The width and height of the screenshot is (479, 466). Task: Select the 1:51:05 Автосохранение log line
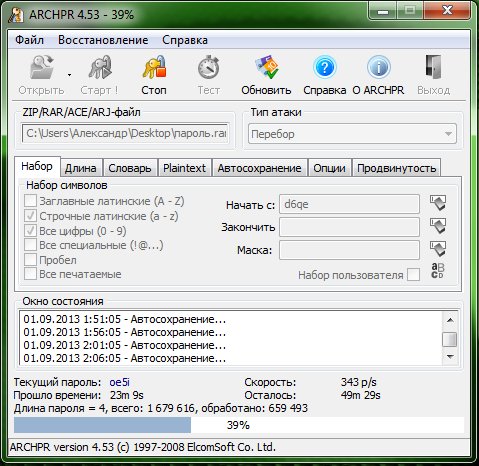coord(125,319)
